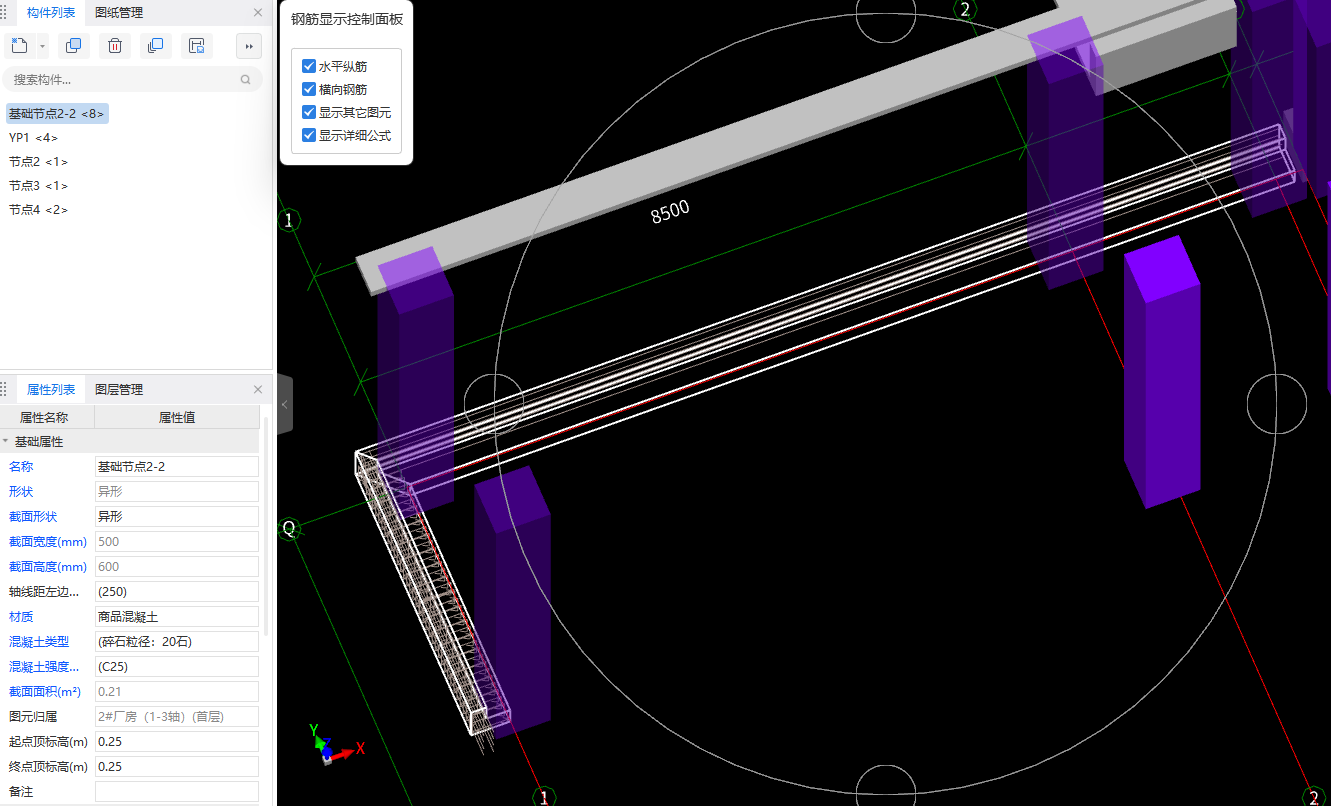The width and height of the screenshot is (1331, 806).
Task: Click the 钢筋显示控制面板 title
Action: pos(347,19)
